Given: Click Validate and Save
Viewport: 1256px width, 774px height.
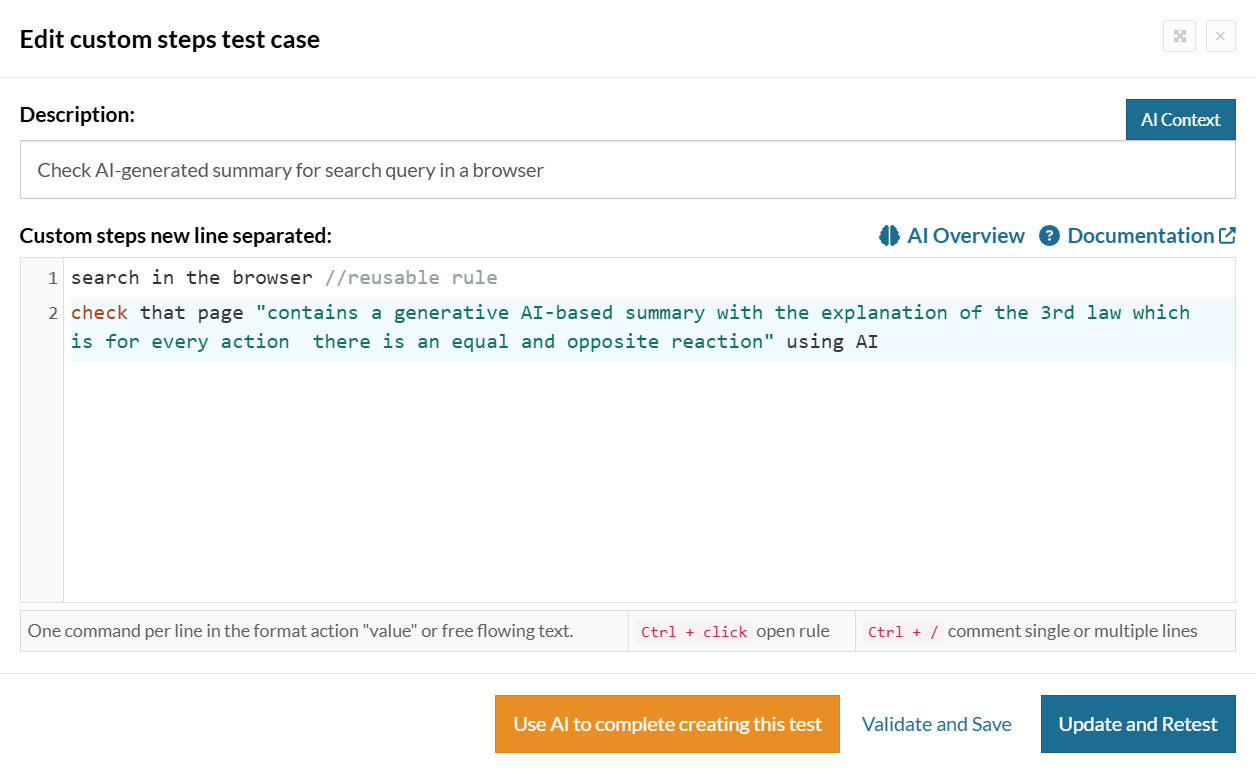Looking at the screenshot, I should pyautogui.click(x=936, y=724).
